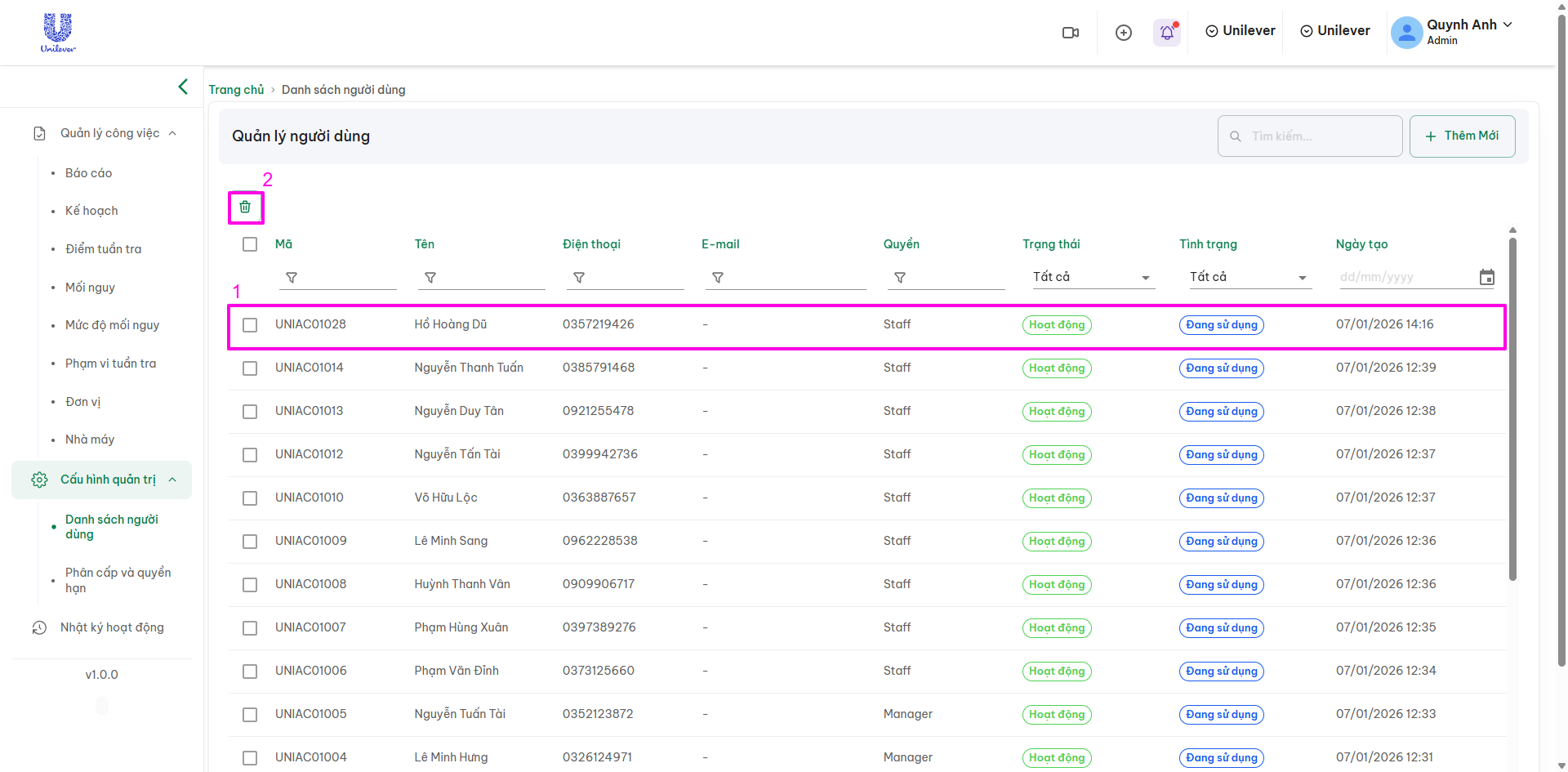The width and height of the screenshot is (1568, 772).
Task: Collapse sidebar with the left chevron
Action: click(183, 87)
